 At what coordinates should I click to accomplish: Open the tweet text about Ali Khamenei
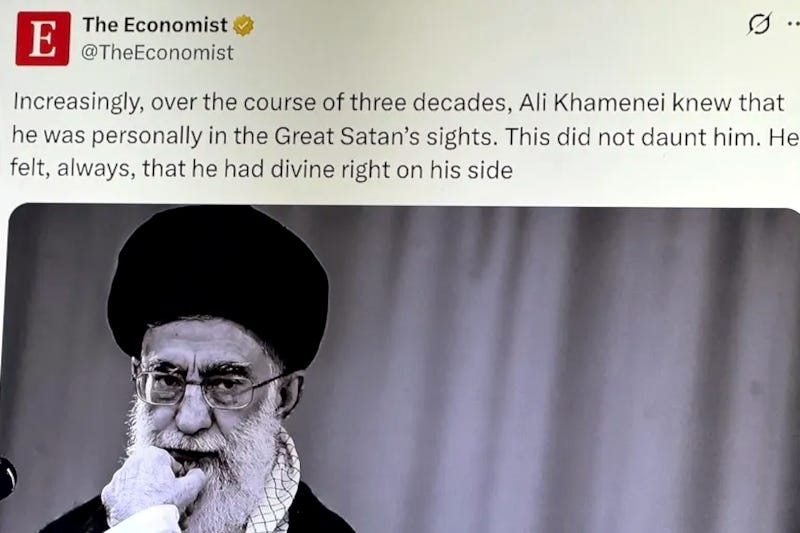(x=405, y=136)
